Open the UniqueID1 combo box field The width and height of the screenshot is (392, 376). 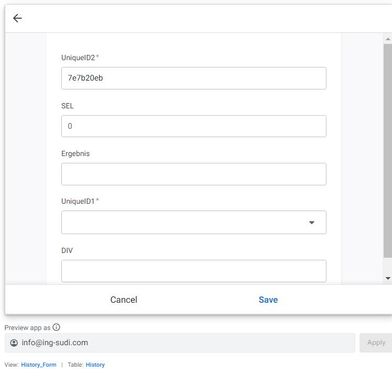coord(194,222)
